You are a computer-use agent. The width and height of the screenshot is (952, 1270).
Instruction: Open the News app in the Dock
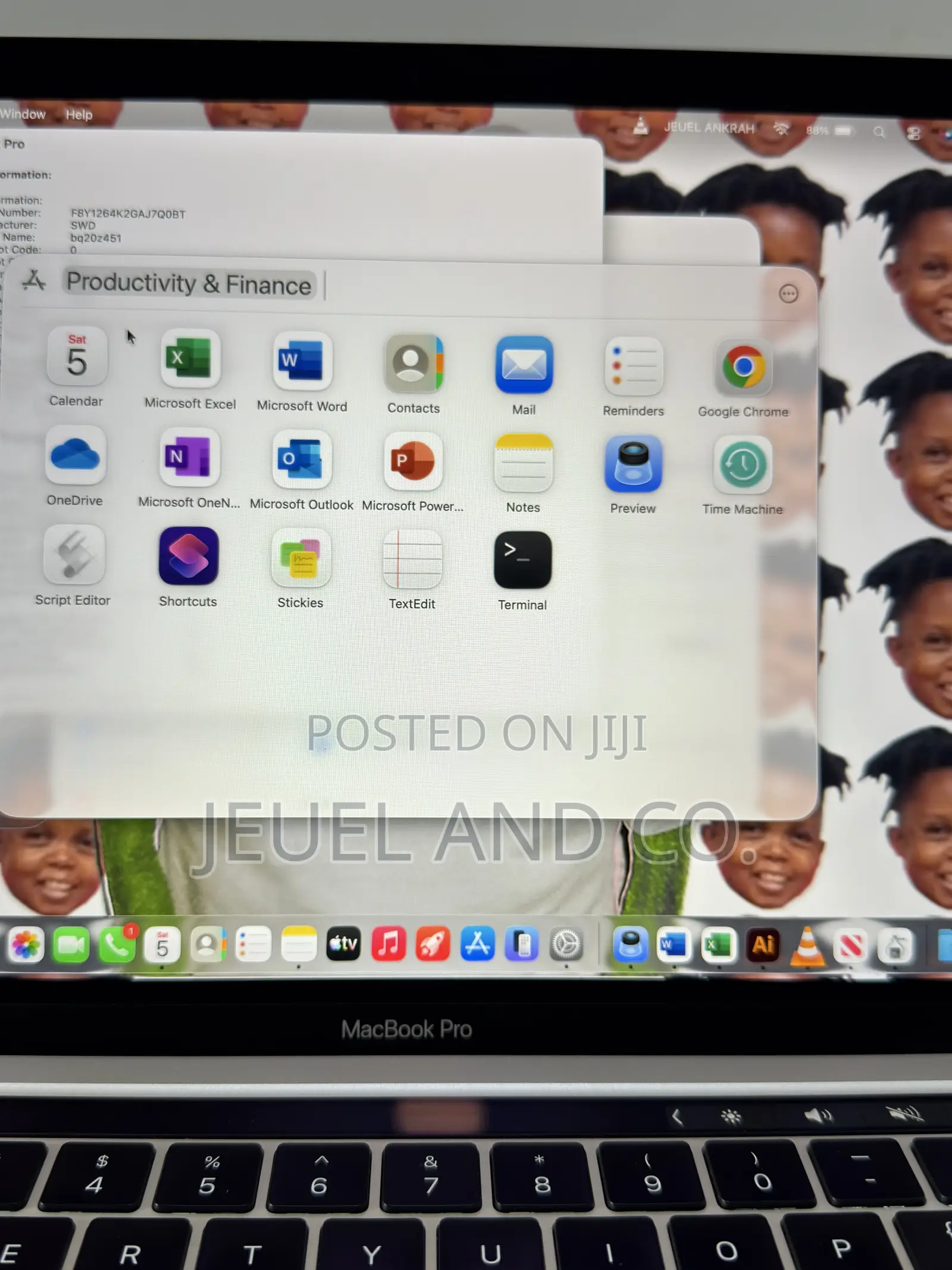tap(851, 946)
